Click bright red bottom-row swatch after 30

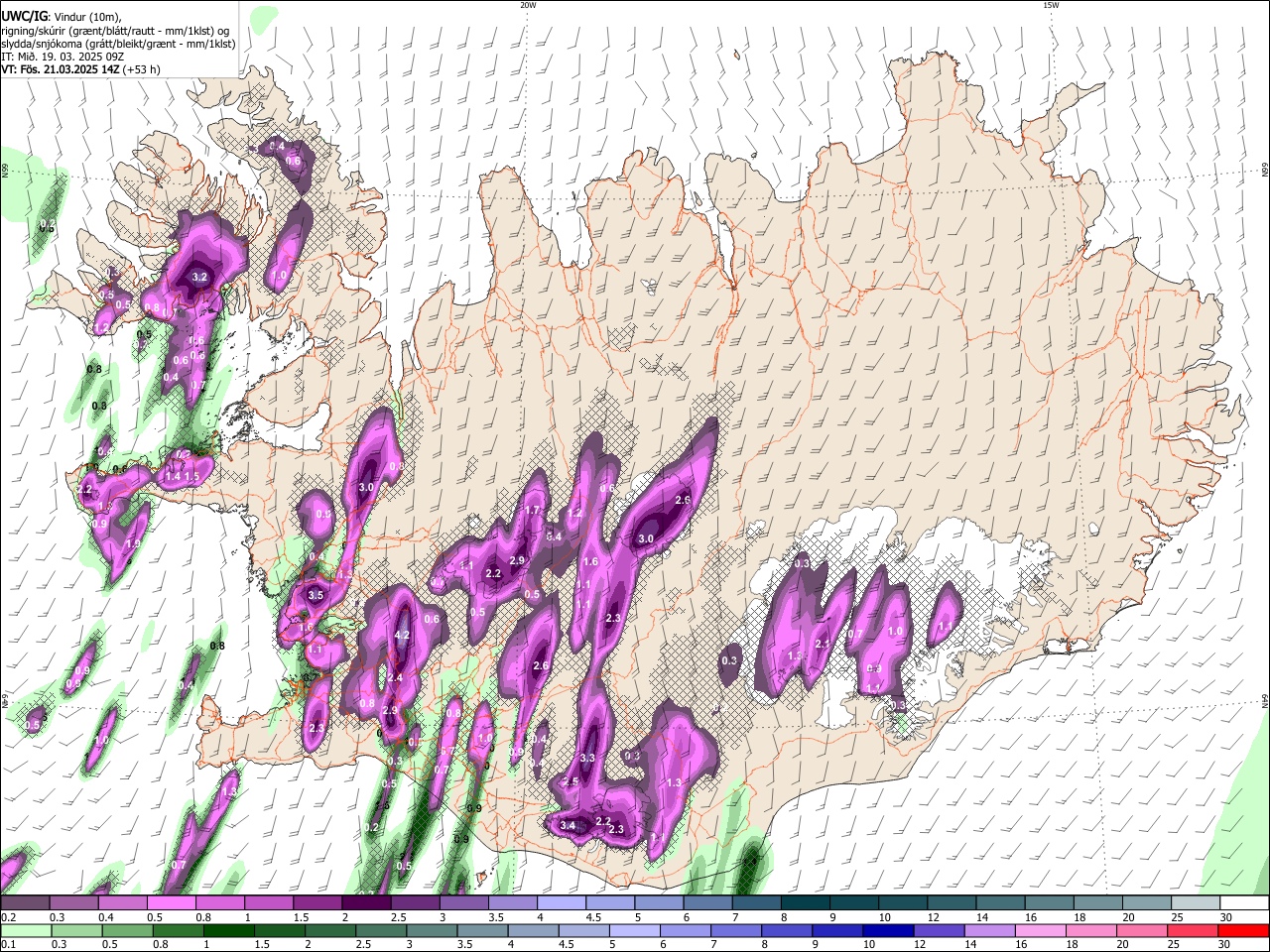pyautogui.click(x=1244, y=930)
